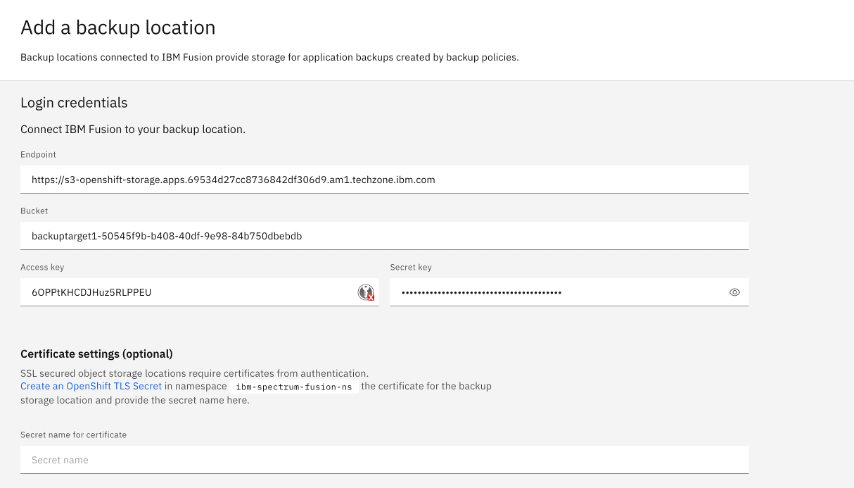Click the Secret name for certificate field
This screenshot has width=854, height=488.
pos(384,460)
